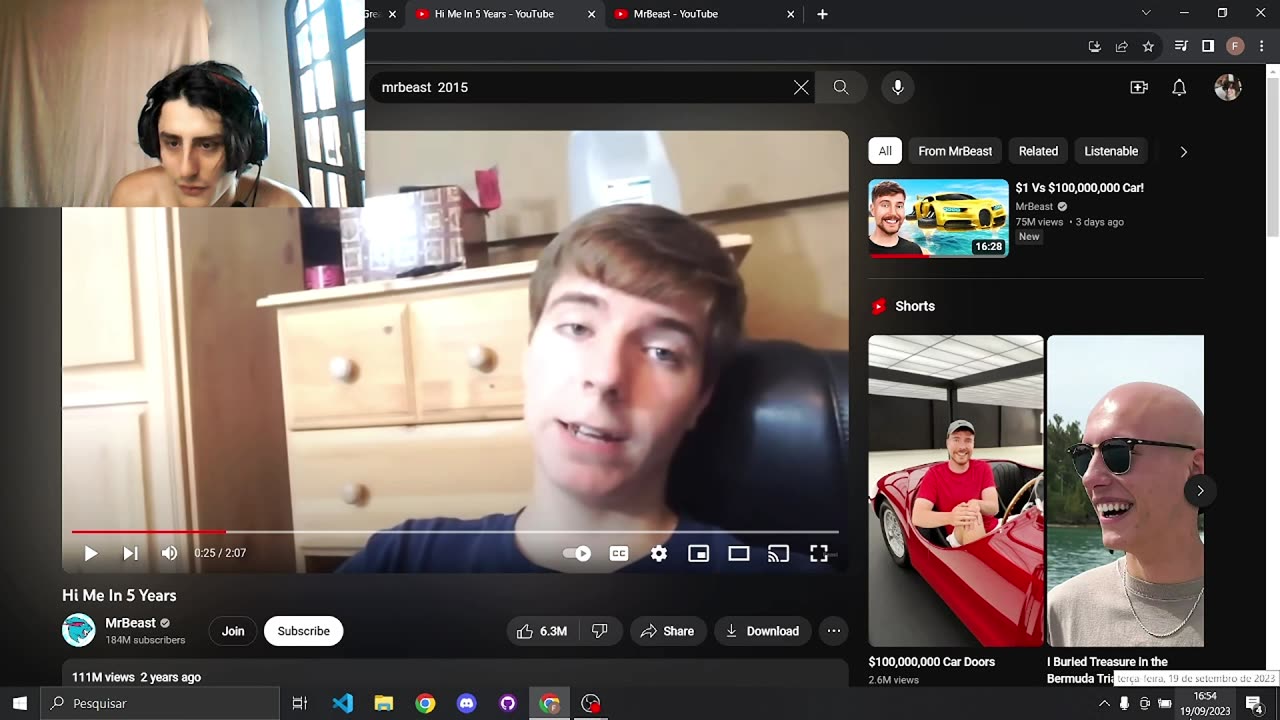
Task: Switch to theater mode
Action: click(739, 553)
